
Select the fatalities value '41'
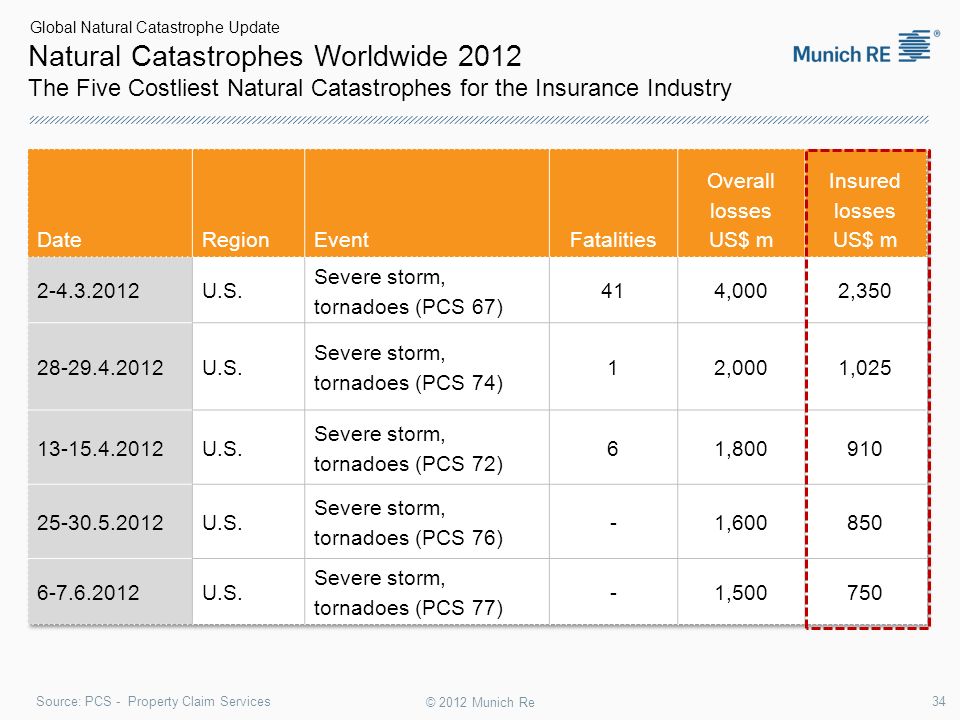click(x=612, y=290)
